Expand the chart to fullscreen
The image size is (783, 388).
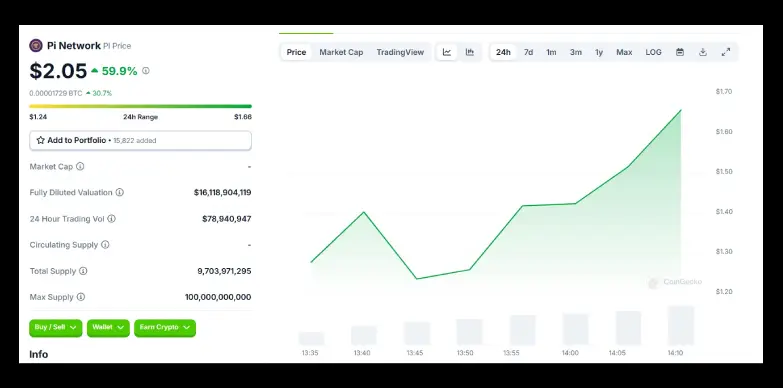[726, 52]
